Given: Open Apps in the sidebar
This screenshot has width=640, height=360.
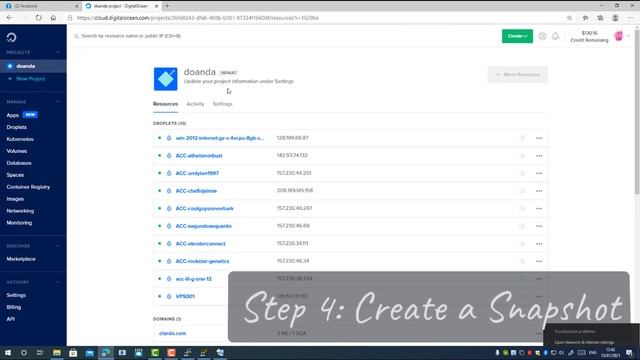Looking at the screenshot, I should coord(13,115).
